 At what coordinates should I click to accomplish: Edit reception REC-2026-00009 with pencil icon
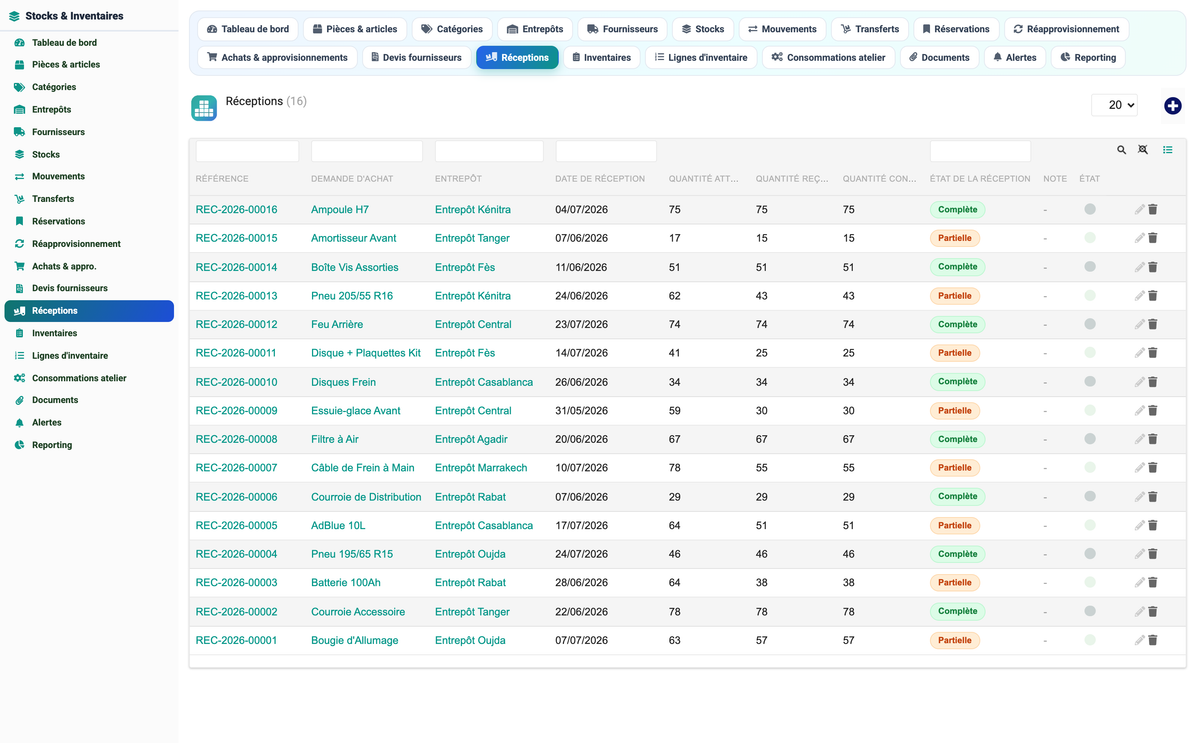point(1139,411)
